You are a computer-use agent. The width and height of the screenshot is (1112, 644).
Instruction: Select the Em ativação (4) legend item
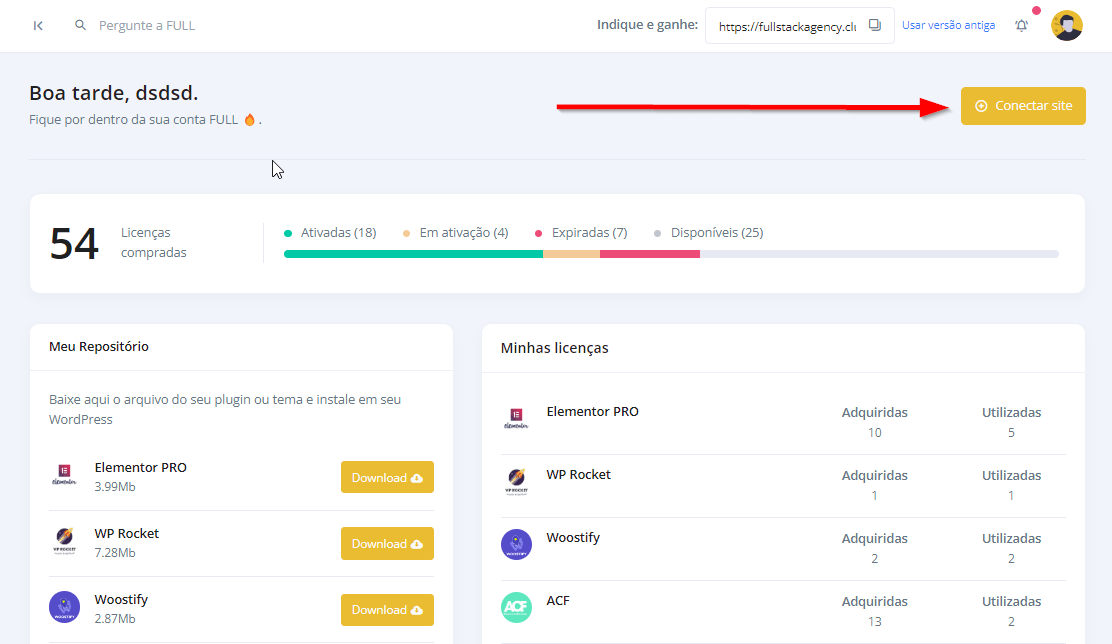click(455, 233)
